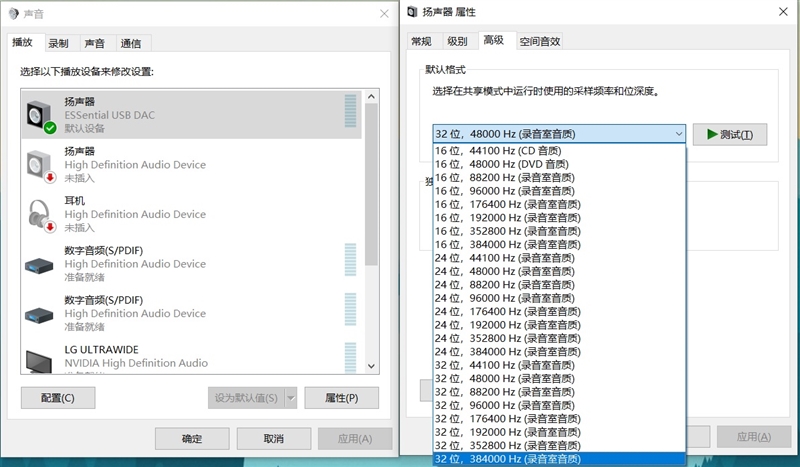Choose 16 位, 88200 Hz option
Viewport: 800px width, 467px height.
click(x=559, y=178)
